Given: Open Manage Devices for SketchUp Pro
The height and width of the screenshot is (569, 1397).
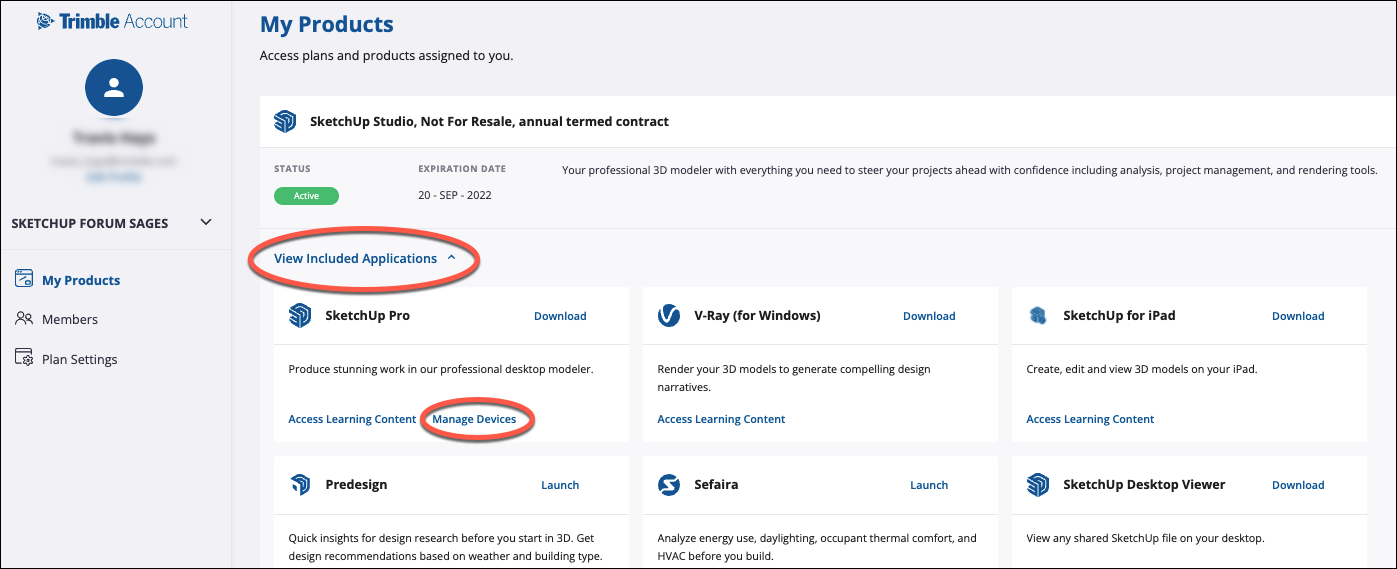Looking at the screenshot, I should (474, 419).
